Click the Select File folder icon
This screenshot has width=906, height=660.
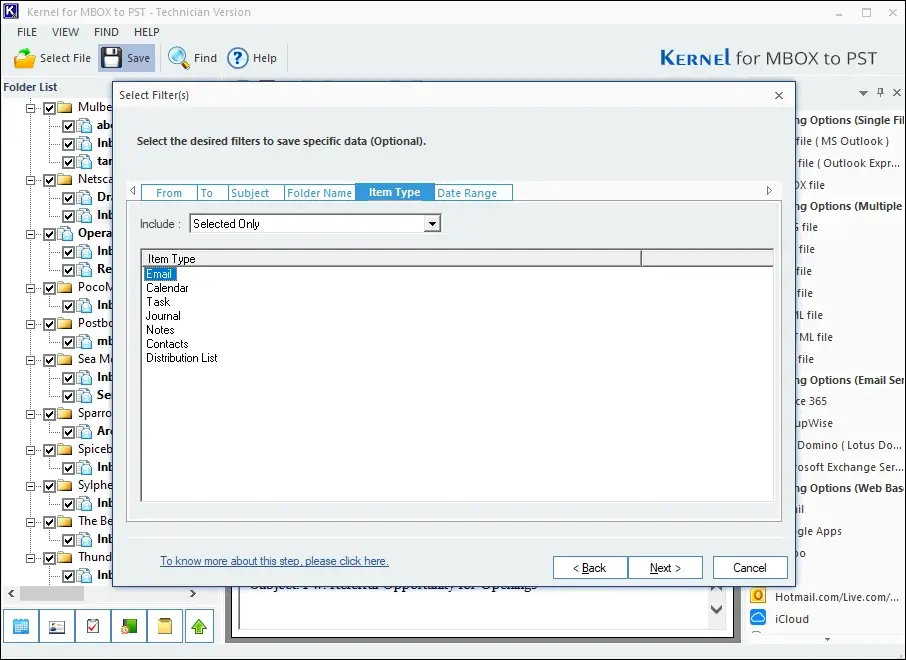[24, 58]
